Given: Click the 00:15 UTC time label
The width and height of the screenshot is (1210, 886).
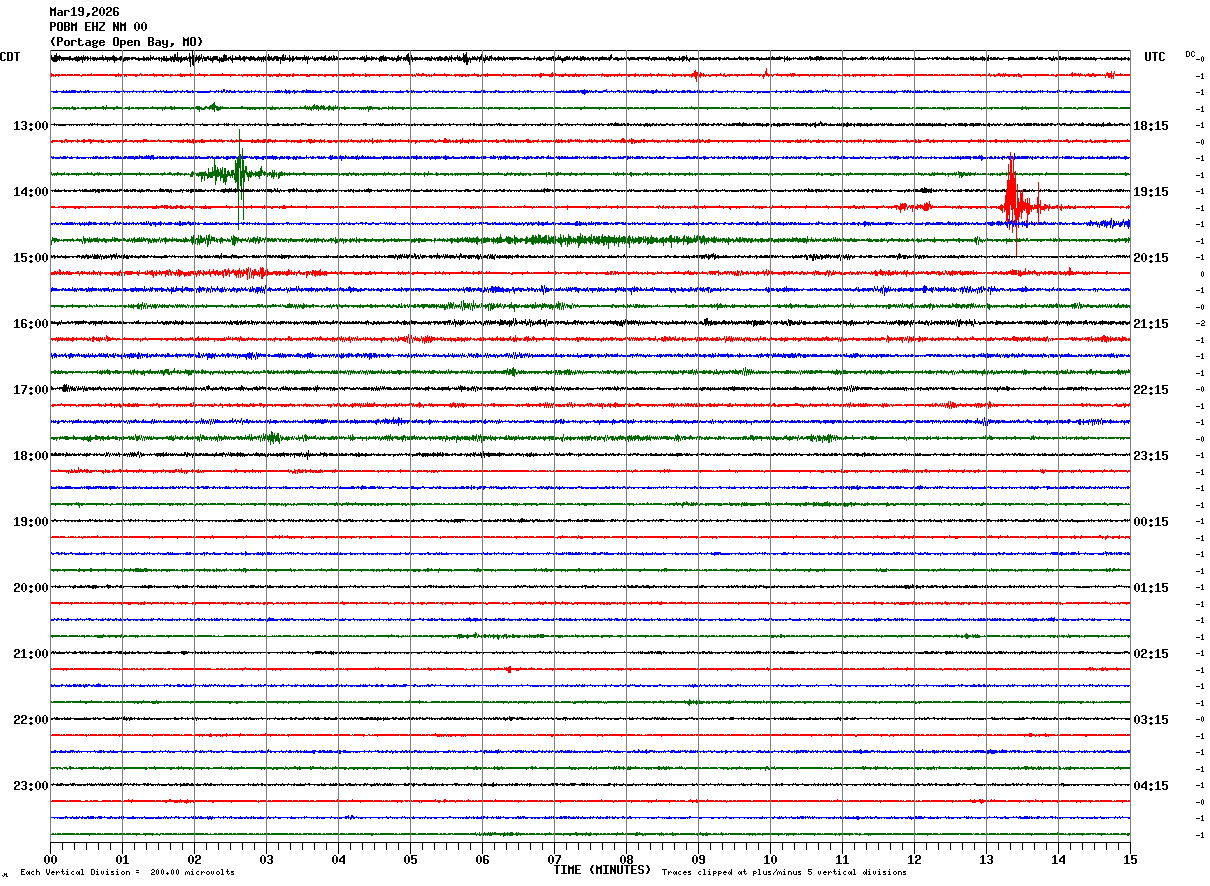Looking at the screenshot, I should 1152,522.
